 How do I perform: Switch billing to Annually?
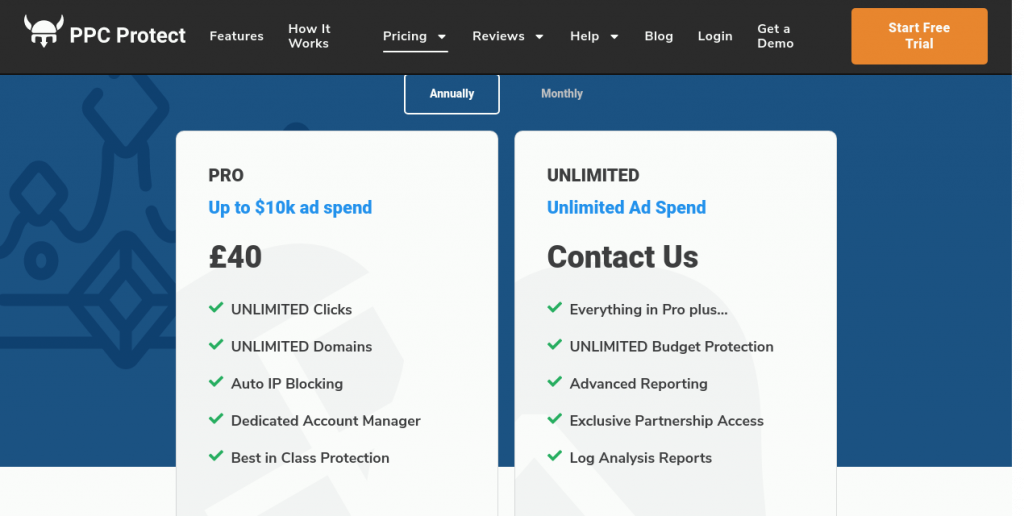[x=452, y=94]
